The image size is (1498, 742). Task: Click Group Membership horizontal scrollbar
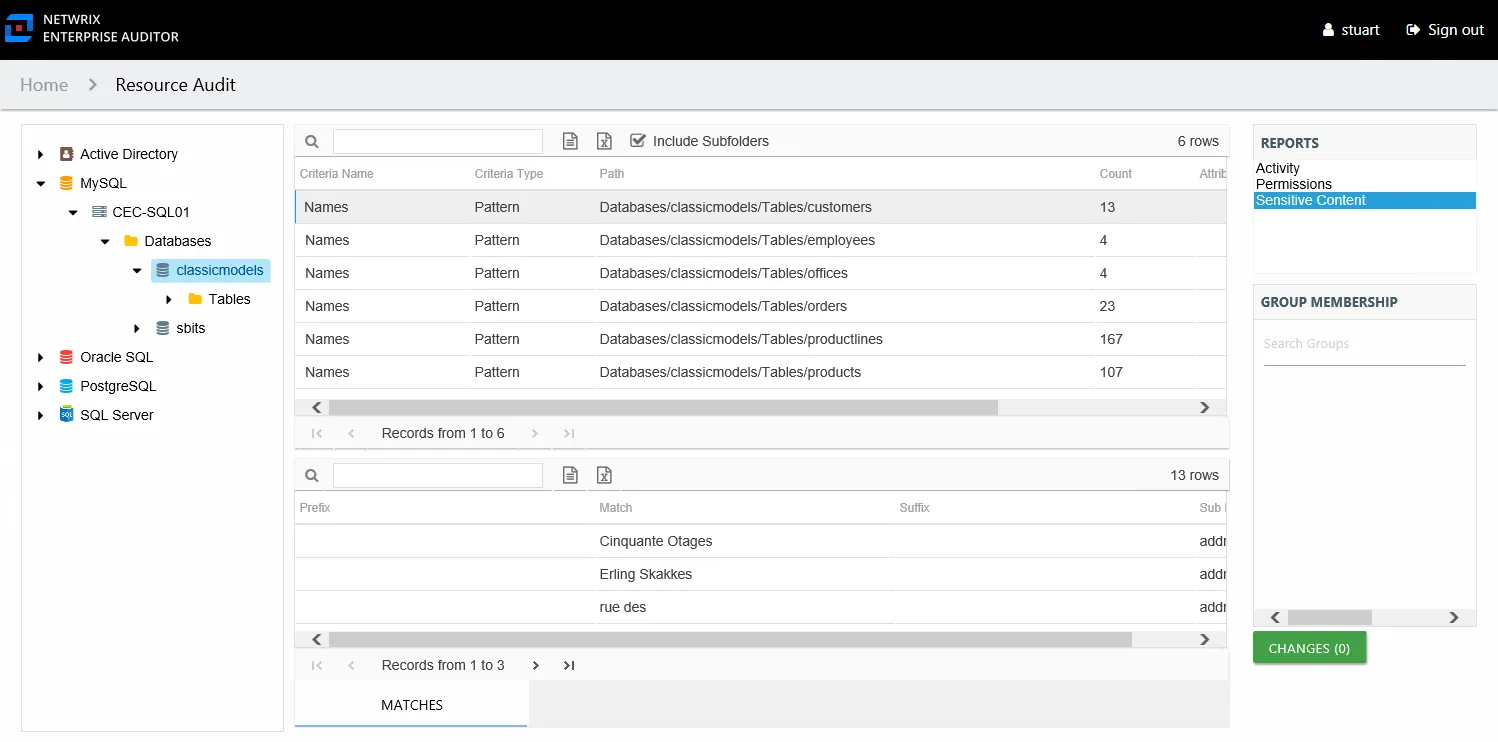(x=1330, y=618)
